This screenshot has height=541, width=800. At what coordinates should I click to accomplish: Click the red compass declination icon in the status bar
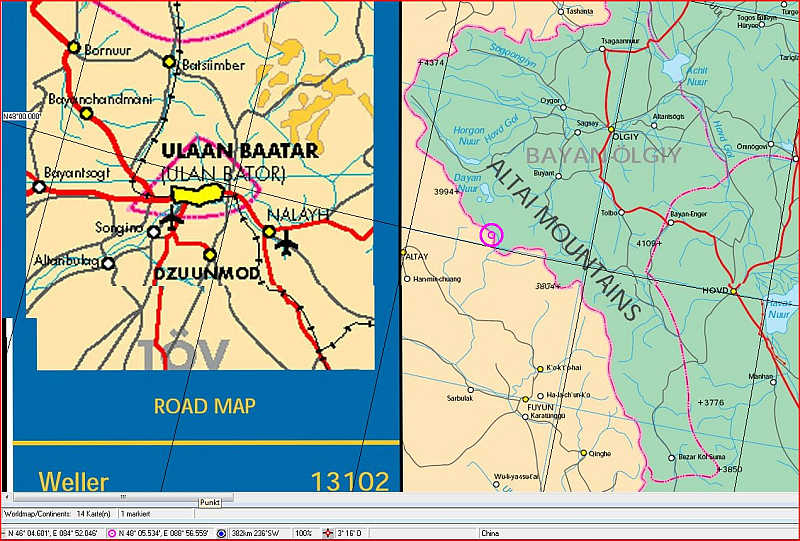329,533
